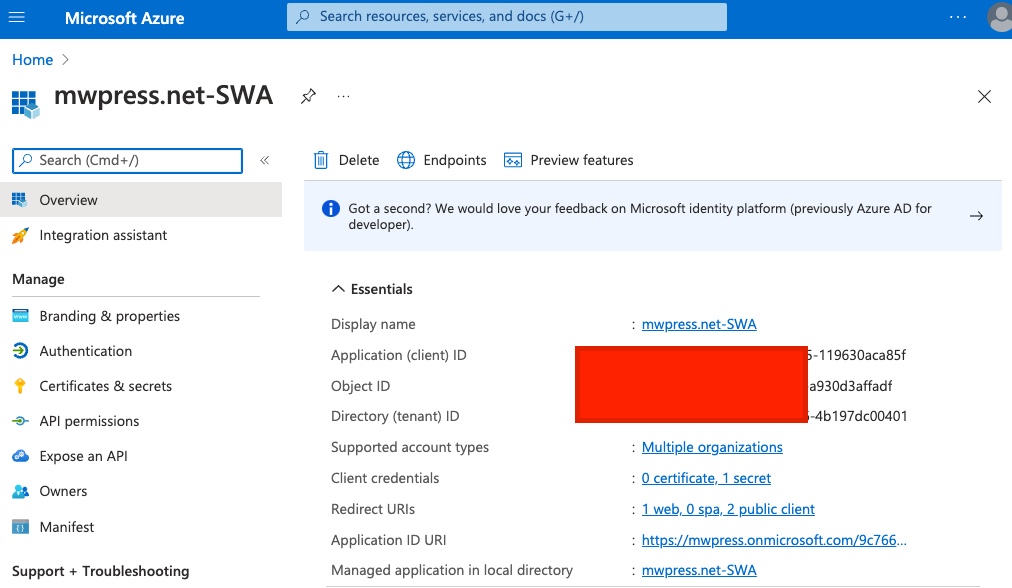Open more options next to pin

pyautogui.click(x=343, y=97)
